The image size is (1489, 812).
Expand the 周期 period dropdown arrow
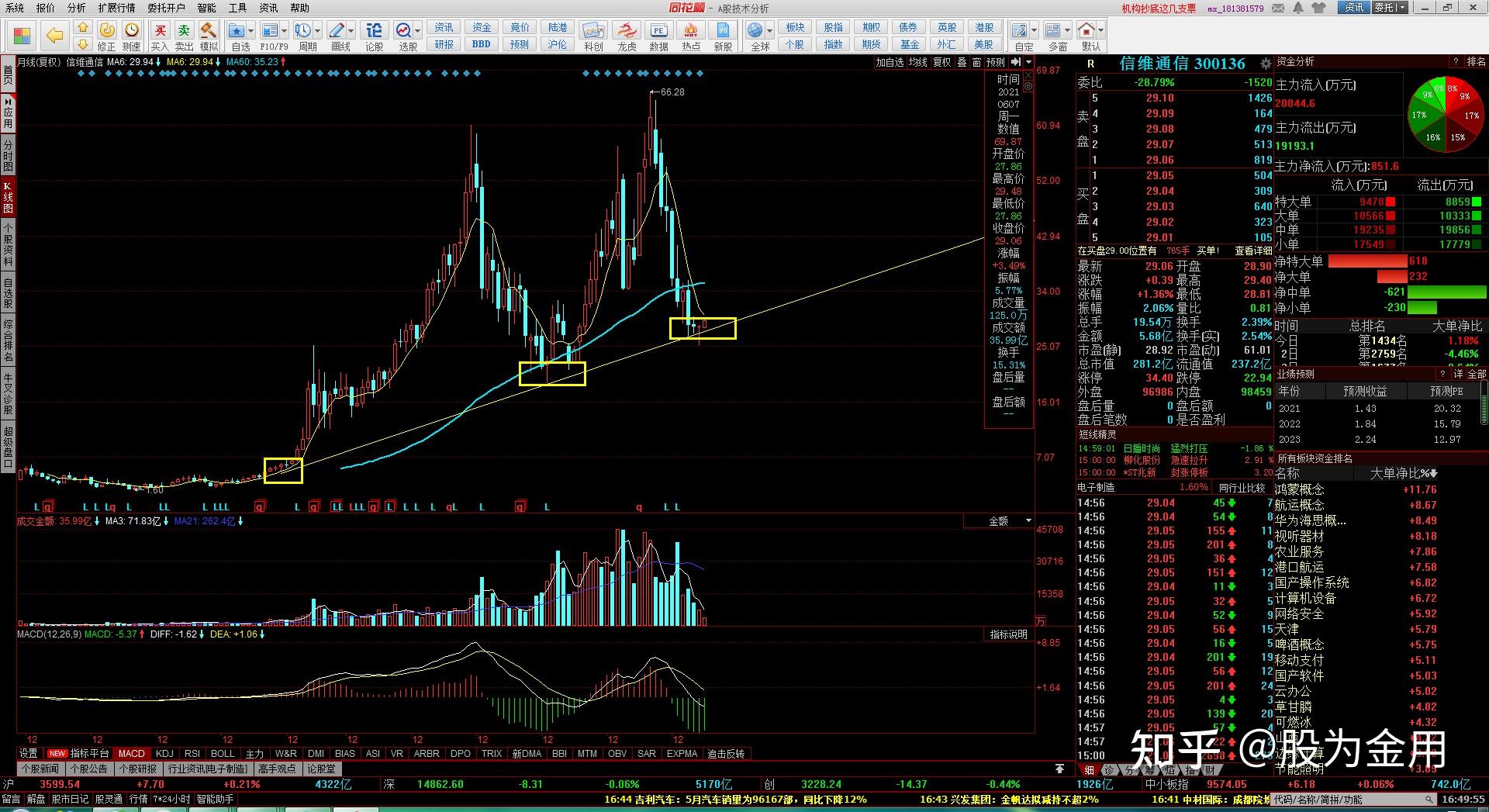(317, 31)
